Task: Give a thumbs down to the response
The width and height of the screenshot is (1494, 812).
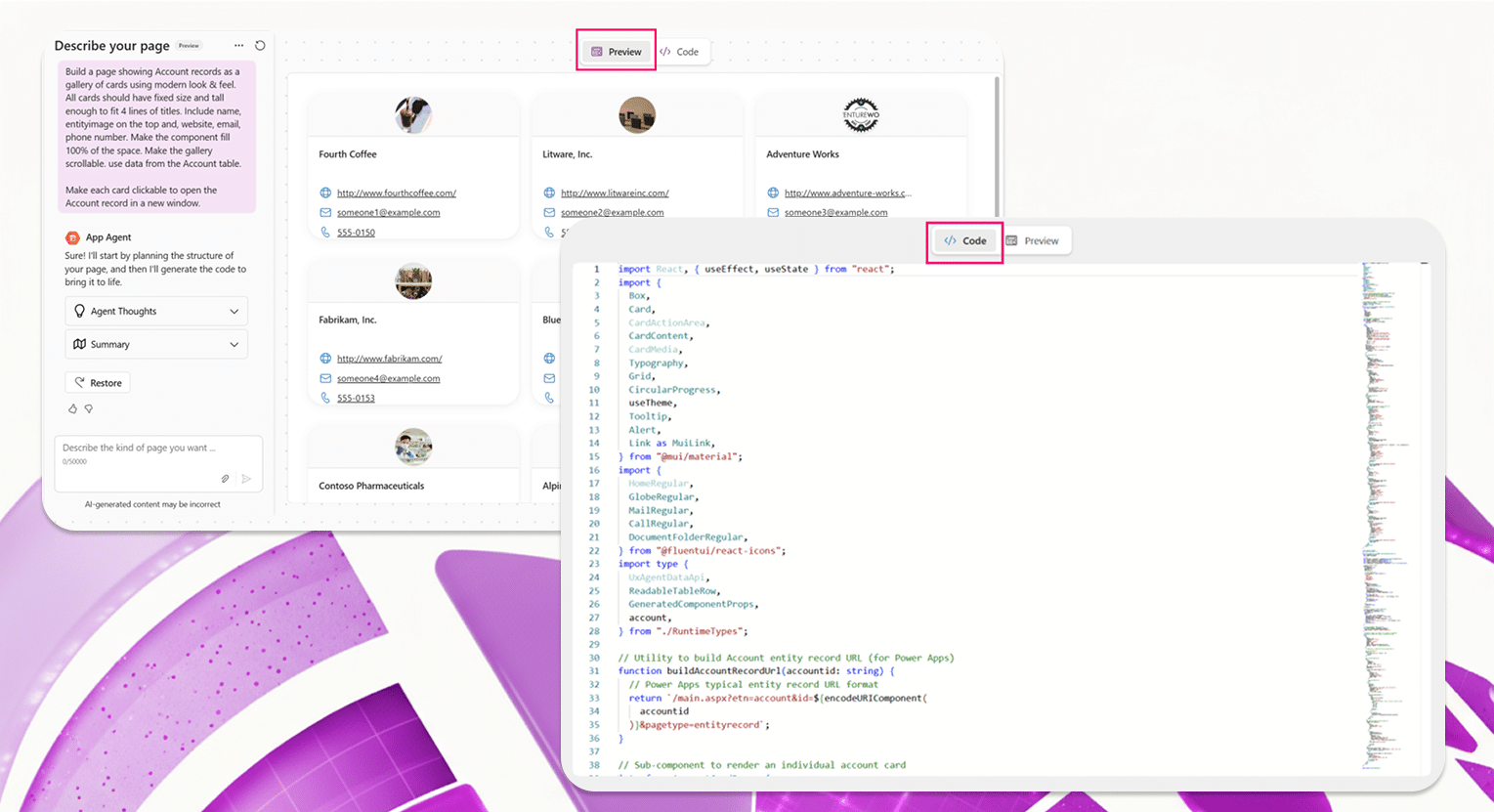Action: pyautogui.click(x=89, y=408)
